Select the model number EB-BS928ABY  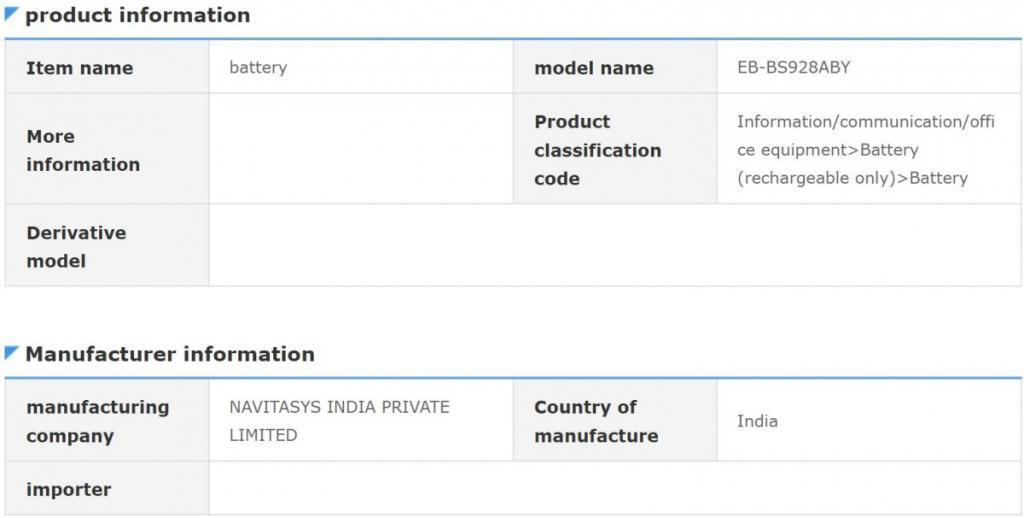point(794,68)
